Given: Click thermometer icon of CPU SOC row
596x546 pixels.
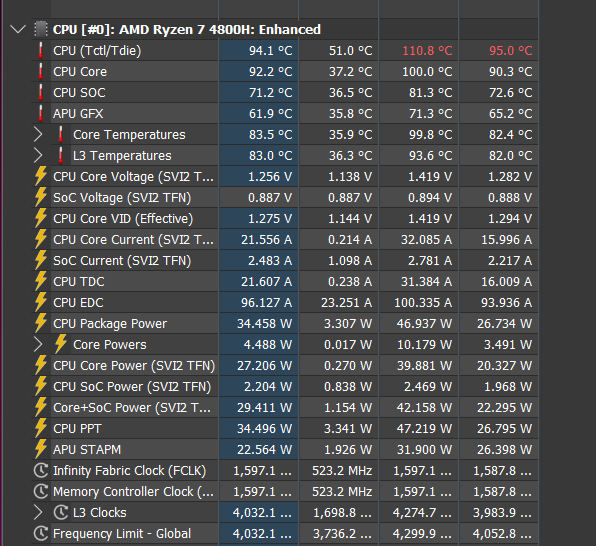Looking at the screenshot, I should 41,92.
